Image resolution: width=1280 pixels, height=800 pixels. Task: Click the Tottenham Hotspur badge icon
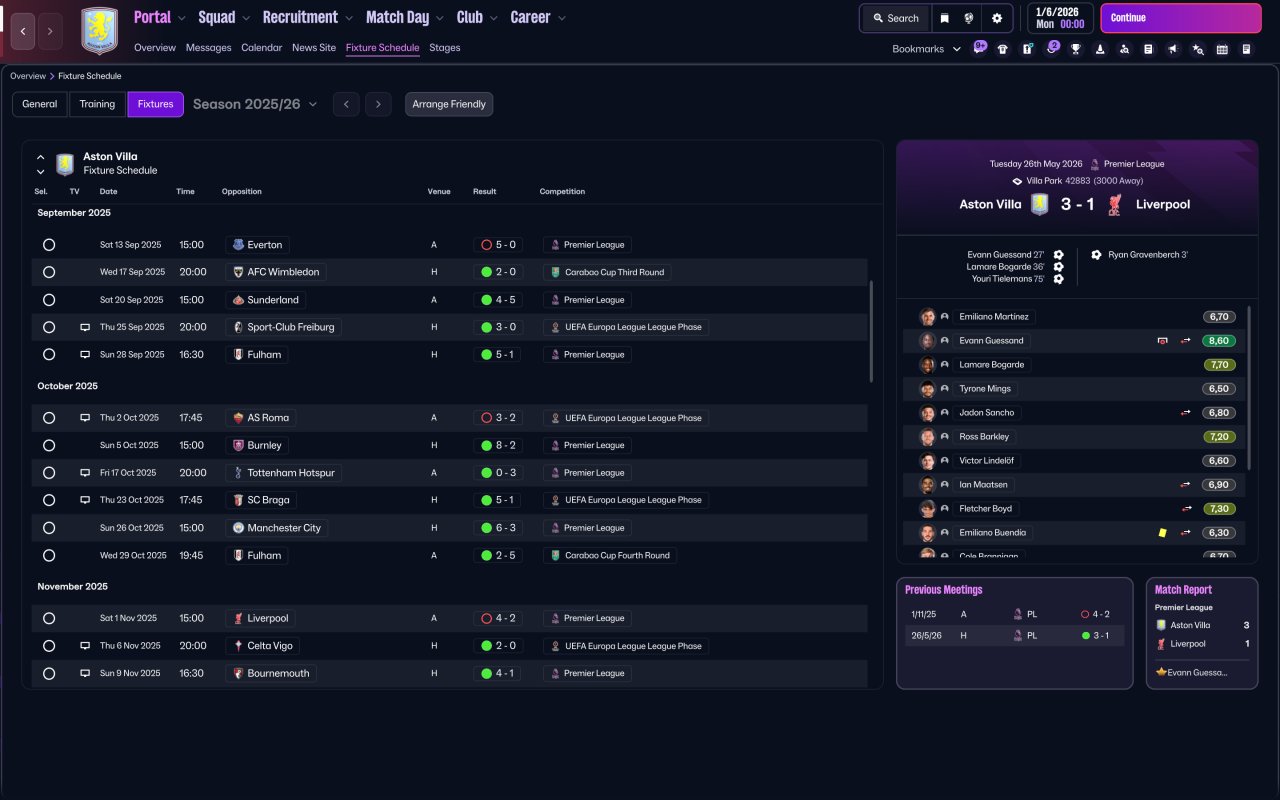[238, 473]
